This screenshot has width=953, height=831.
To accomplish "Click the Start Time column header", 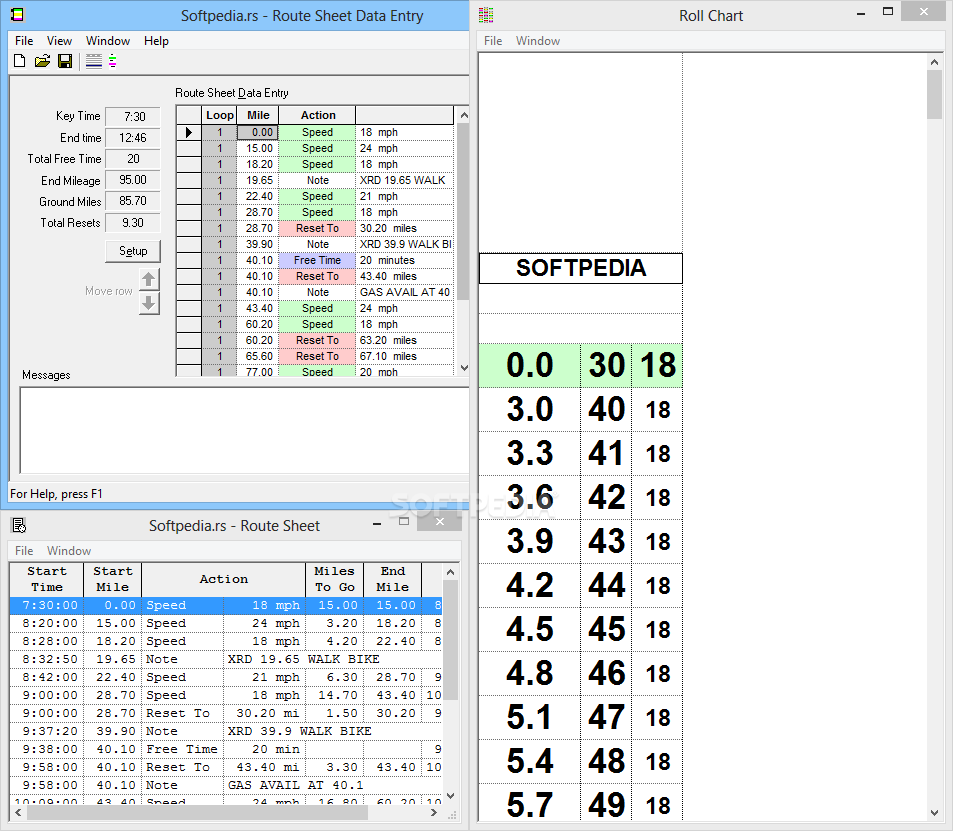I will coord(46,579).
